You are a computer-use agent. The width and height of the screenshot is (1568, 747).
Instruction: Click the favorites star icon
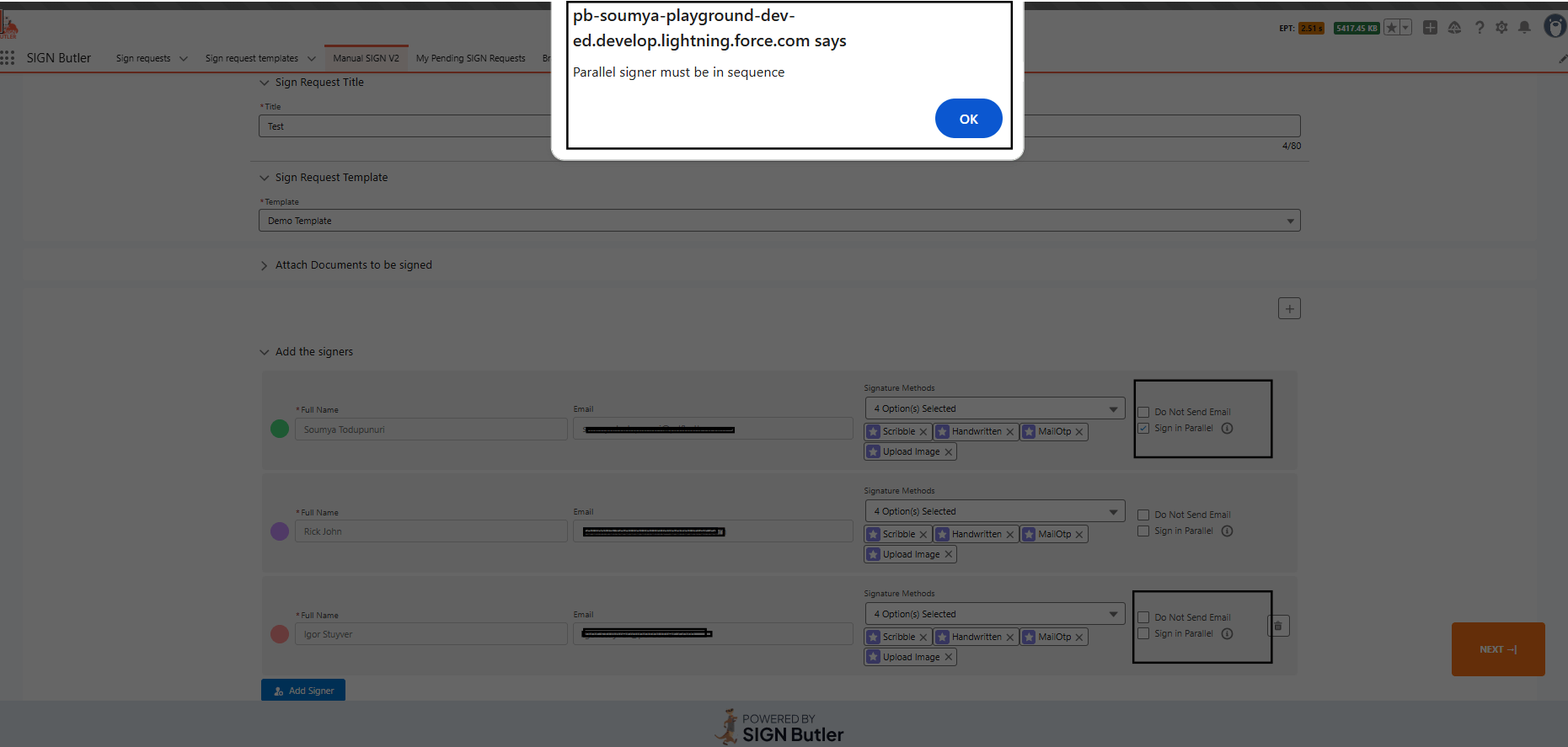coord(1392,28)
